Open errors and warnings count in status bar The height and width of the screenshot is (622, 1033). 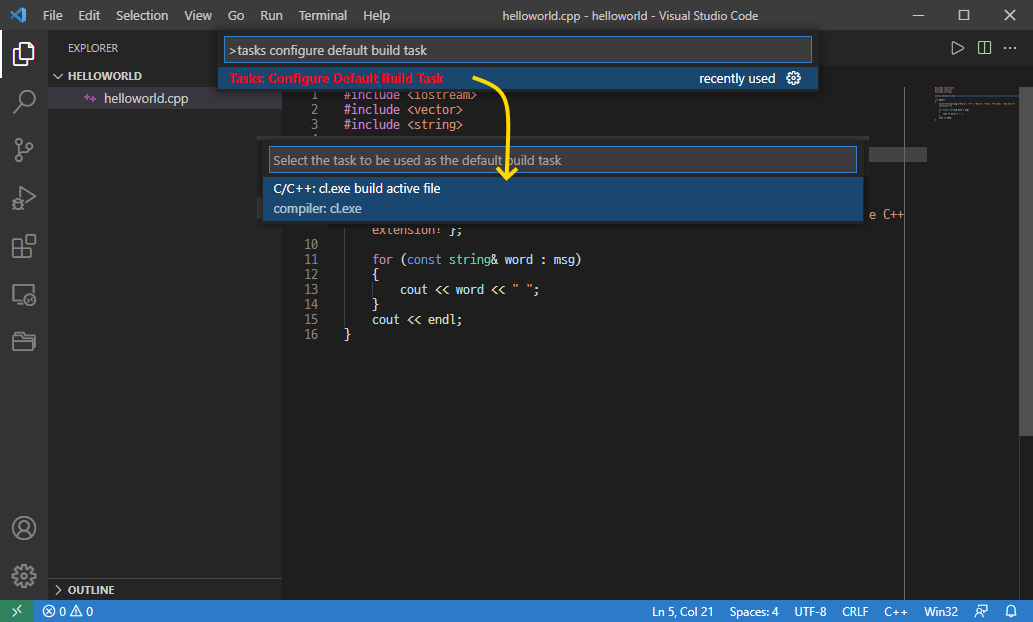coord(68,611)
